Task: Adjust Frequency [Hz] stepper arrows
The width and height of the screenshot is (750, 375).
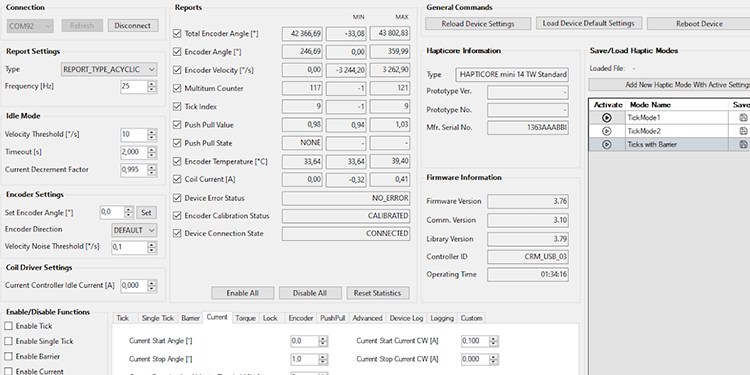Action: pyautogui.click(x=152, y=87)
